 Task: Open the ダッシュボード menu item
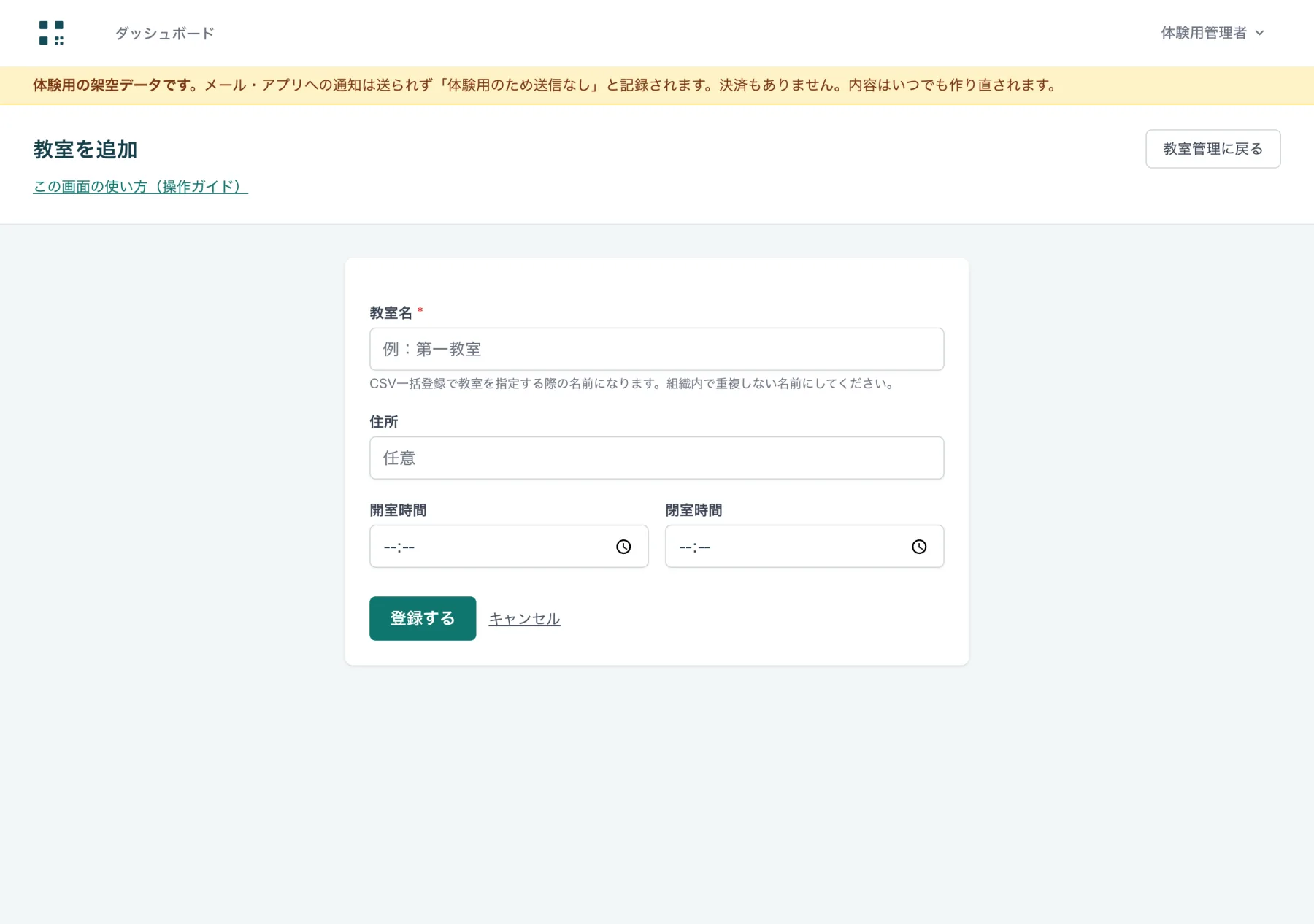point(164,33)
